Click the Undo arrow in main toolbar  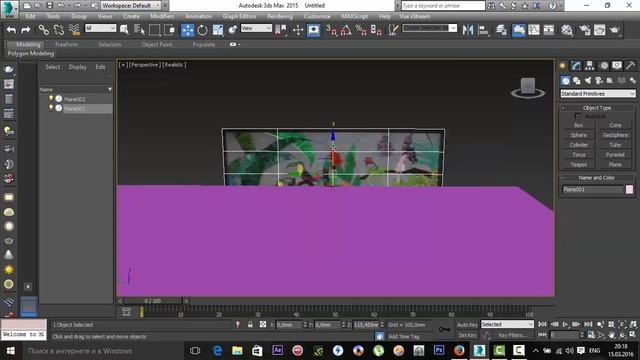[11, 30]
